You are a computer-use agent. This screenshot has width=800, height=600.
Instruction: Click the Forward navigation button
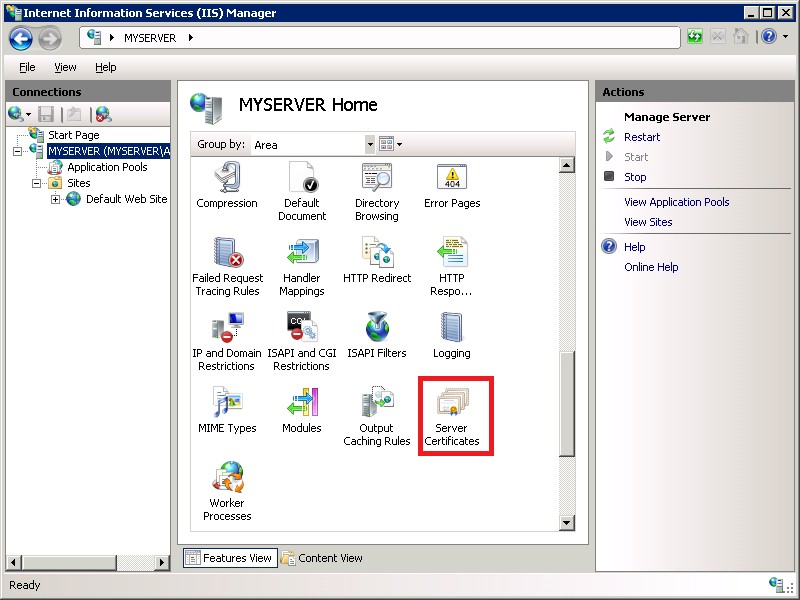50,38
